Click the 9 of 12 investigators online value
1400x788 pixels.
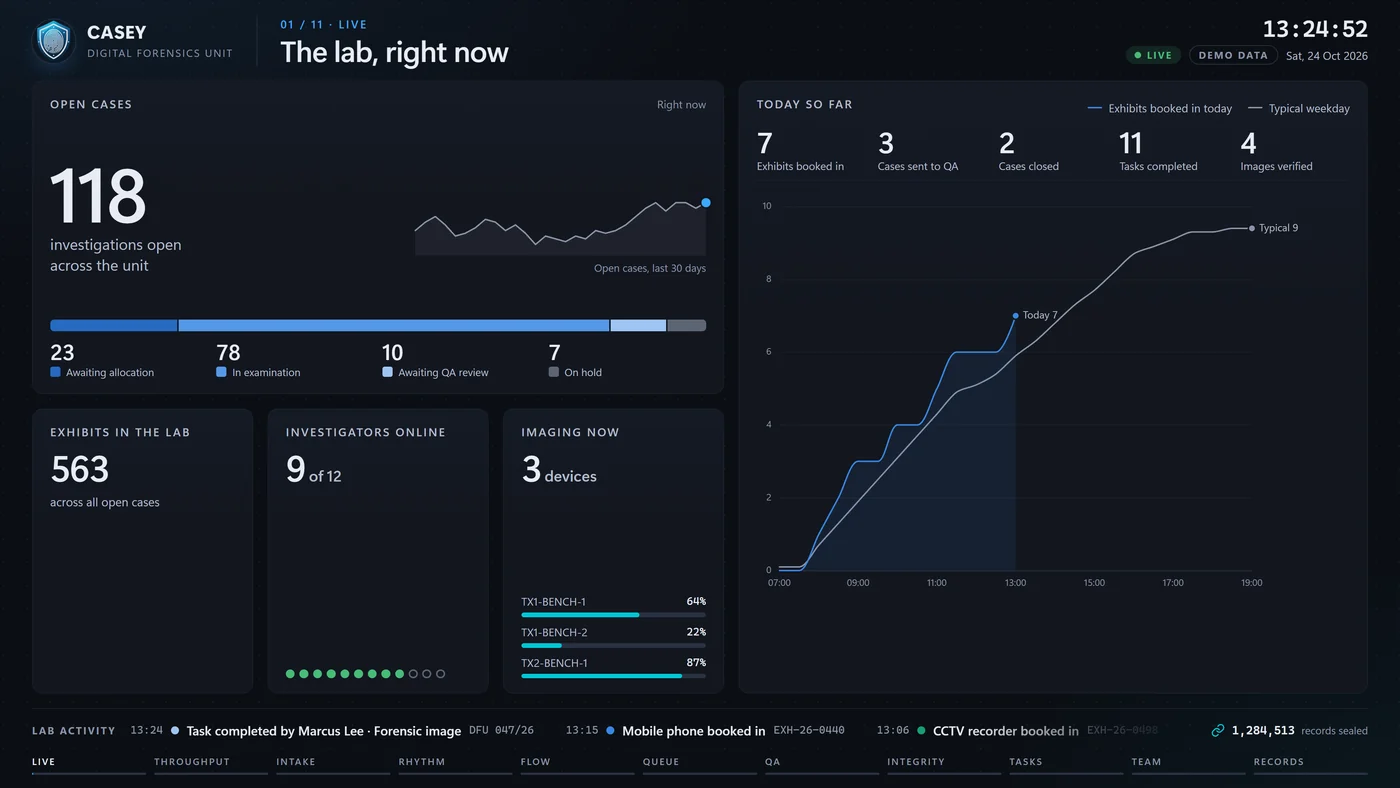pos(314,469)
